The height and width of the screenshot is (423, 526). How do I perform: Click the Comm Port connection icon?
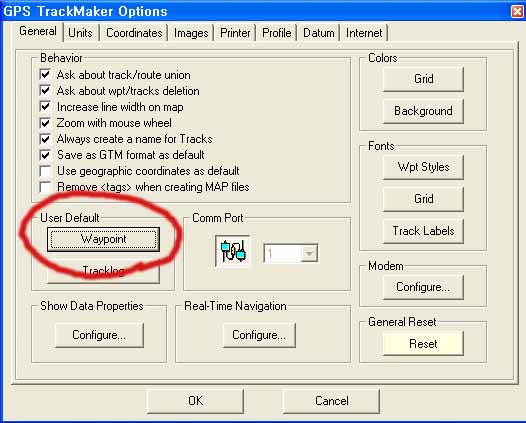coord(232,251)
